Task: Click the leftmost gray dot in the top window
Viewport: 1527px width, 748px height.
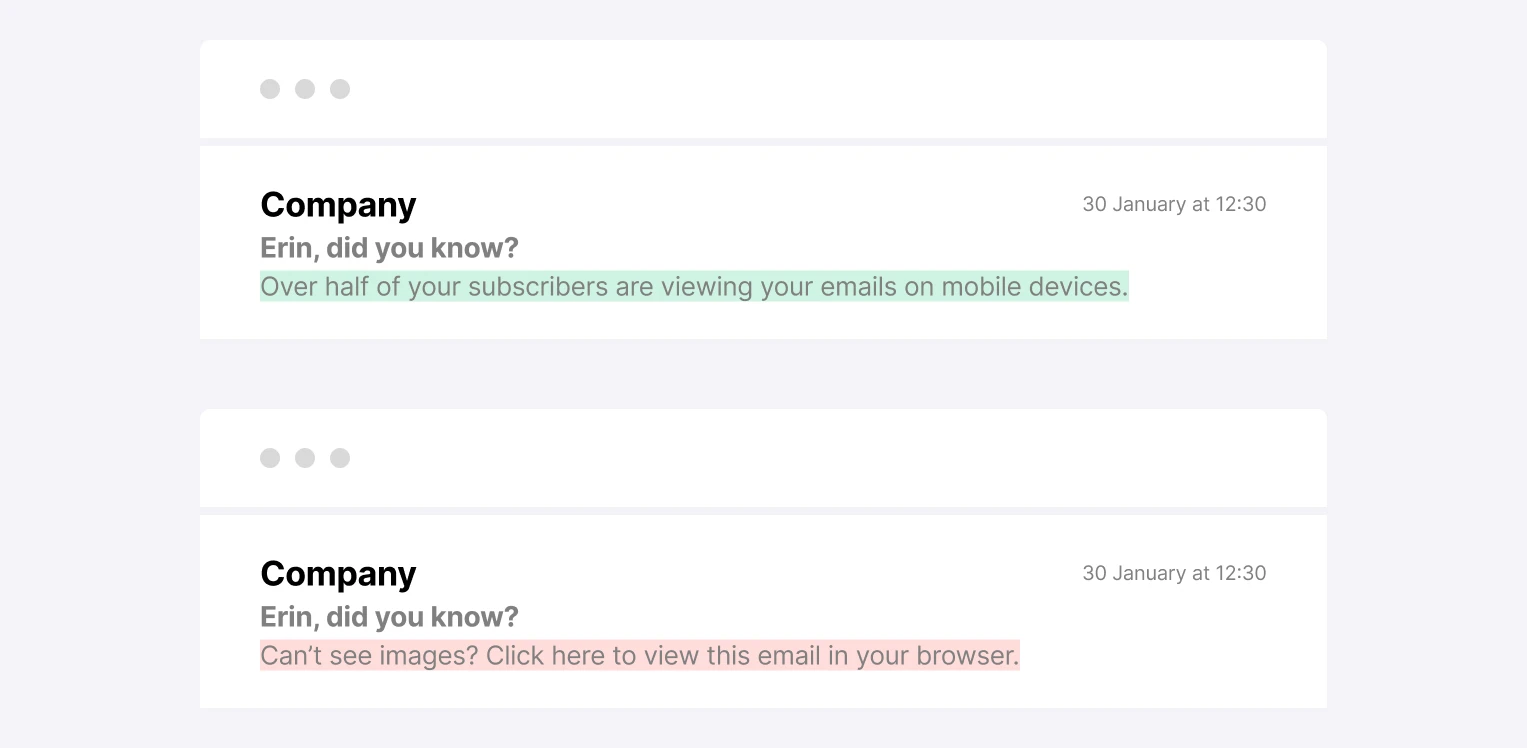Action: [270, 89]
